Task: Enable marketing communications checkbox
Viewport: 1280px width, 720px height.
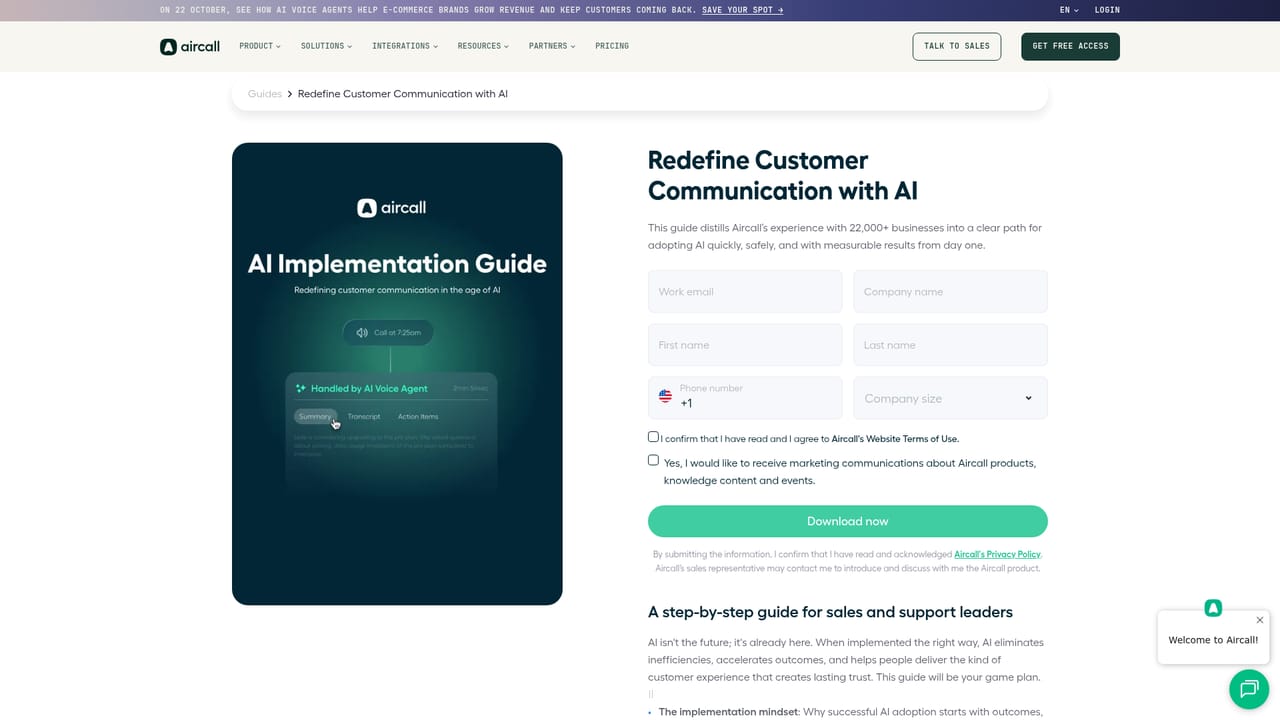Action: pos(653,460)
